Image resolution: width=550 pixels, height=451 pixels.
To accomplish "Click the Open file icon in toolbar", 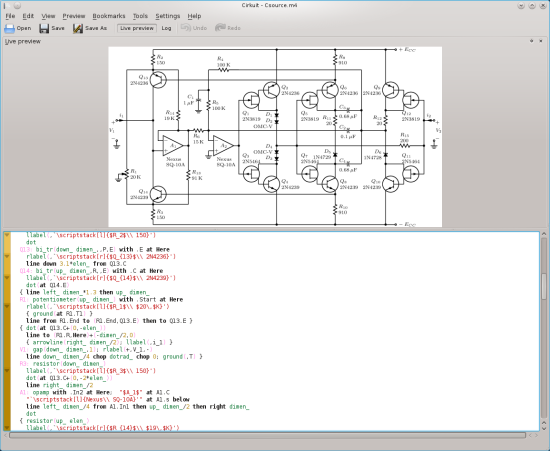I will pos(9,28).
